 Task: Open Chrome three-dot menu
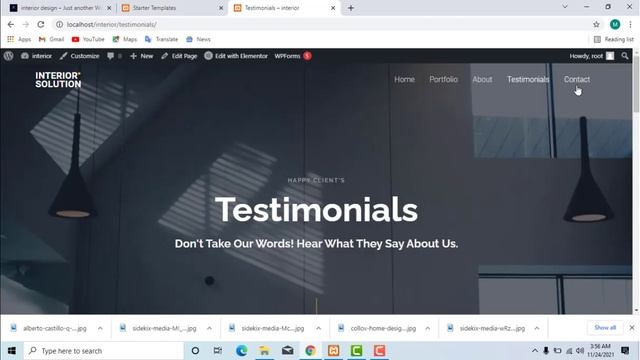[x=631, y=24]
